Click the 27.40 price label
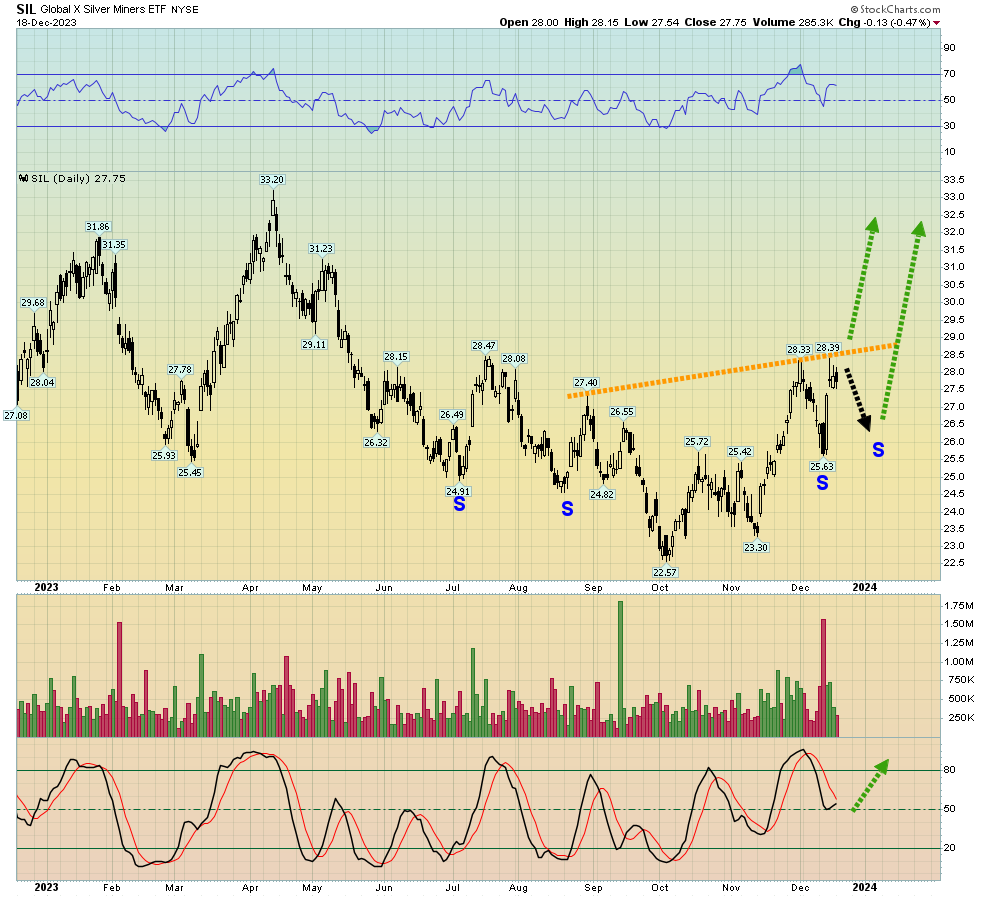 [x=586, y=383]
